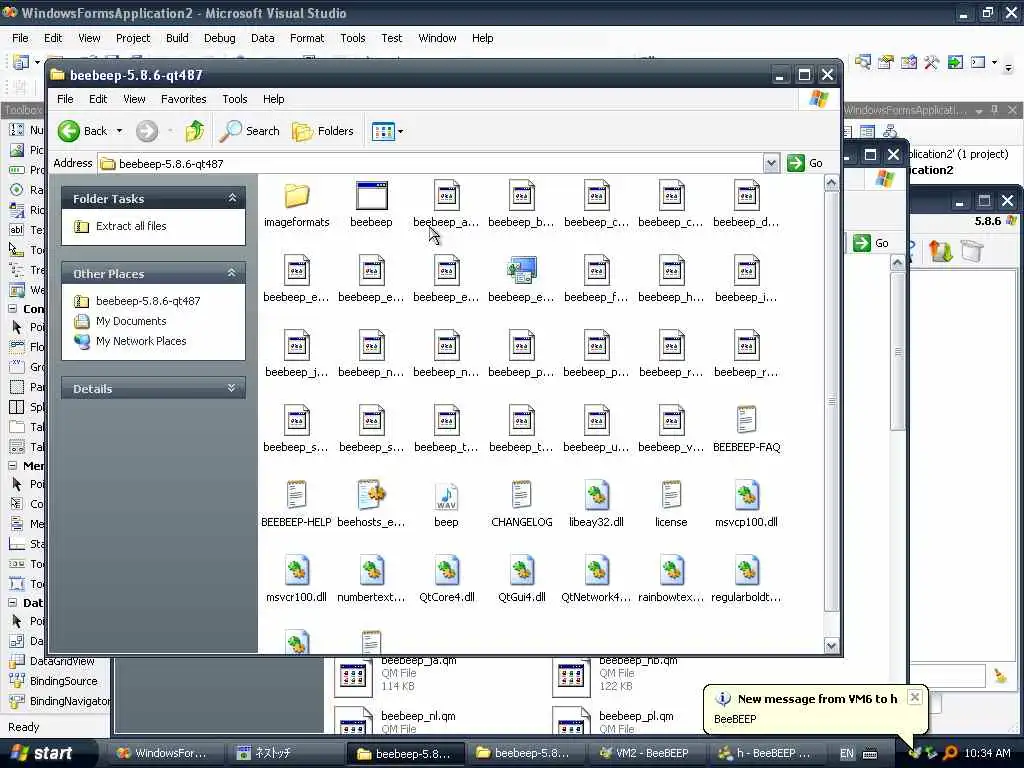Select the BEEBEEP-HELP text file
The height and width of the screenshot is (768, 1024).
(296, 495)
